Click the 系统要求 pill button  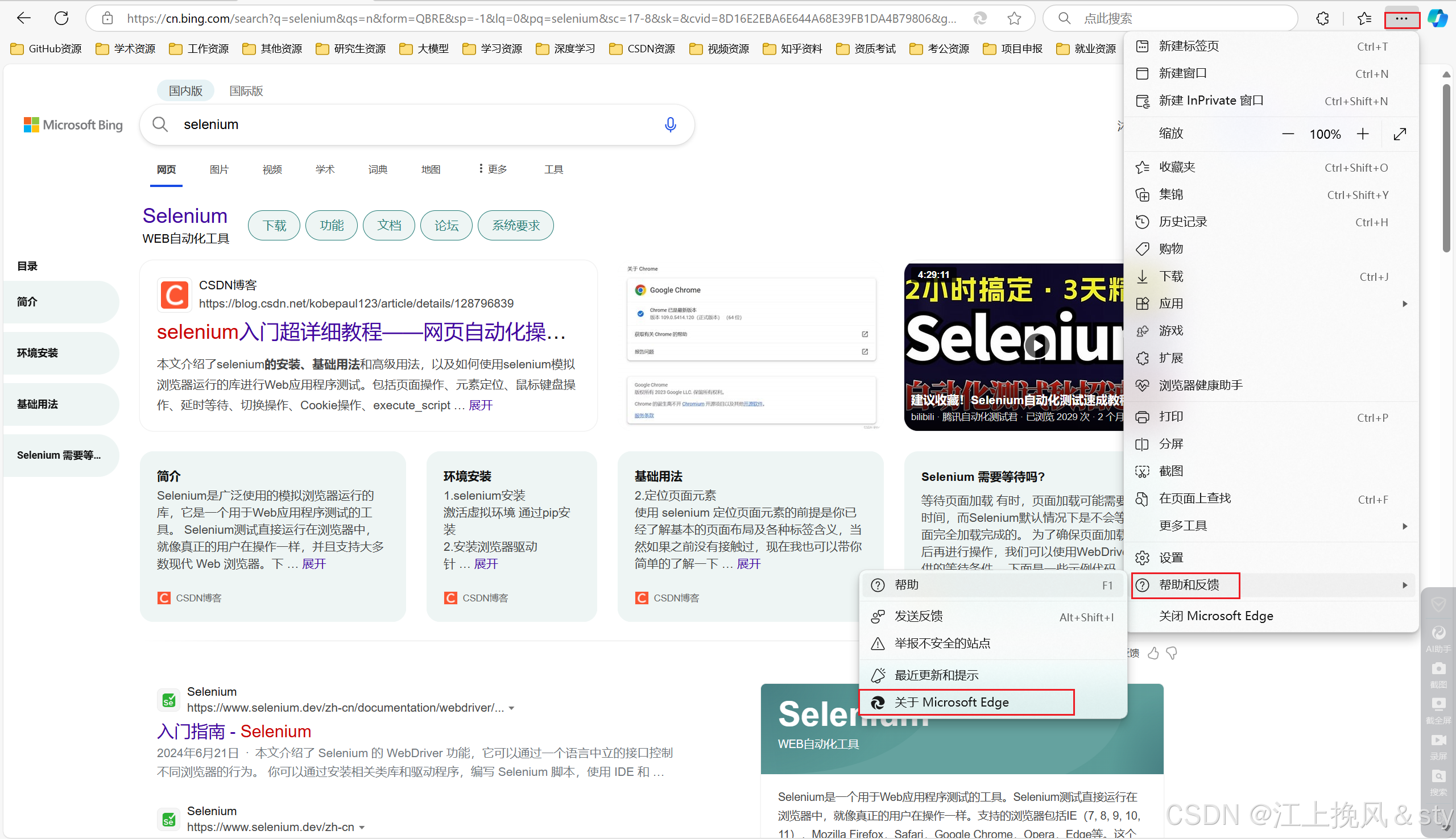pos(516,225)
